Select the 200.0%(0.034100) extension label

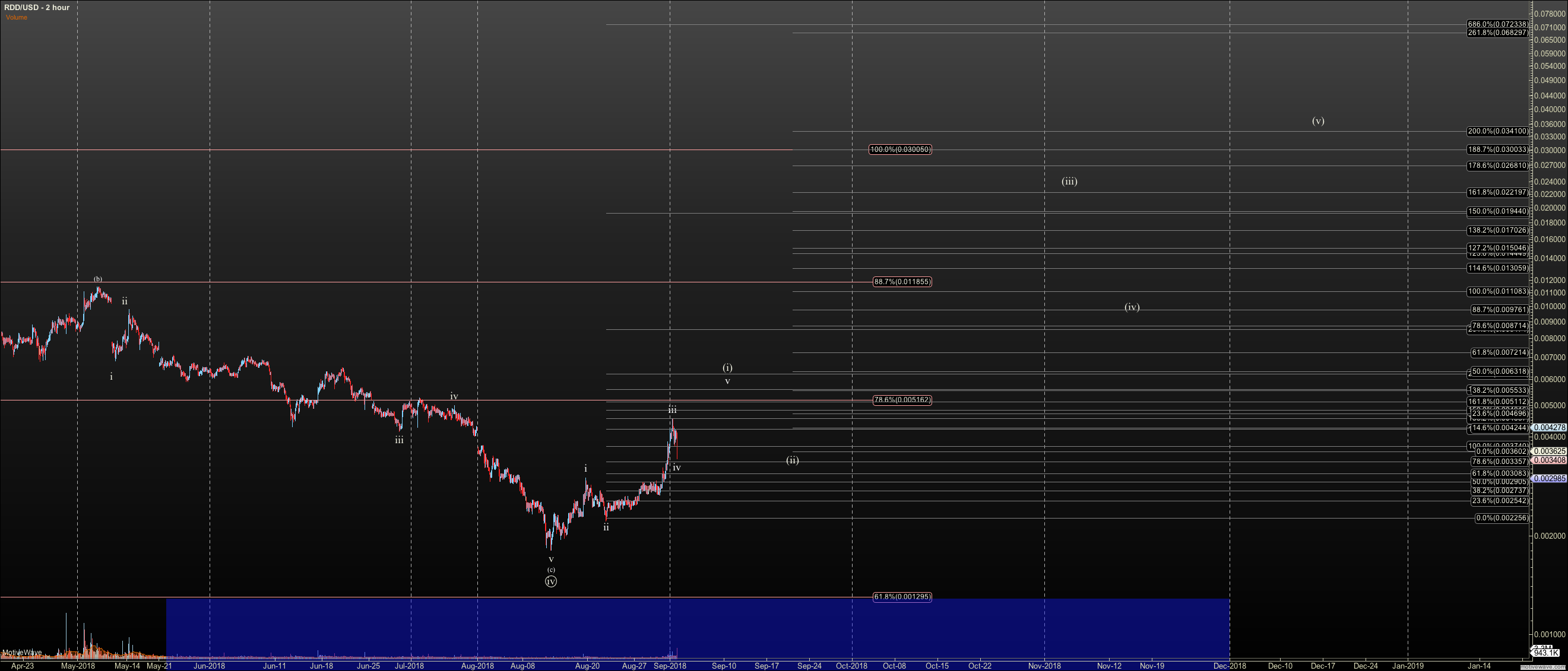(1497, 131)
